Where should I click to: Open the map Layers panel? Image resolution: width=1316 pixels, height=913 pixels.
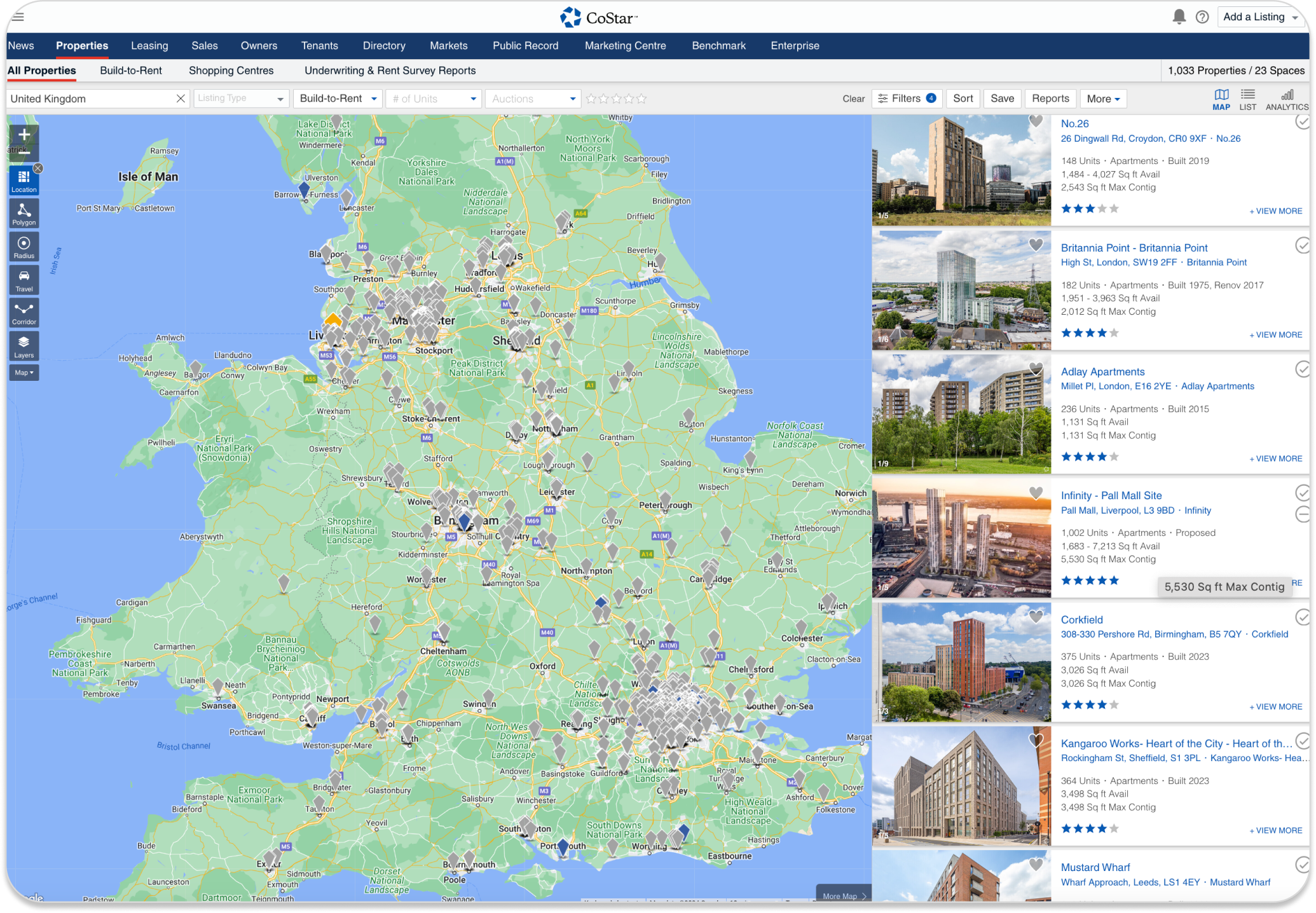24,345
